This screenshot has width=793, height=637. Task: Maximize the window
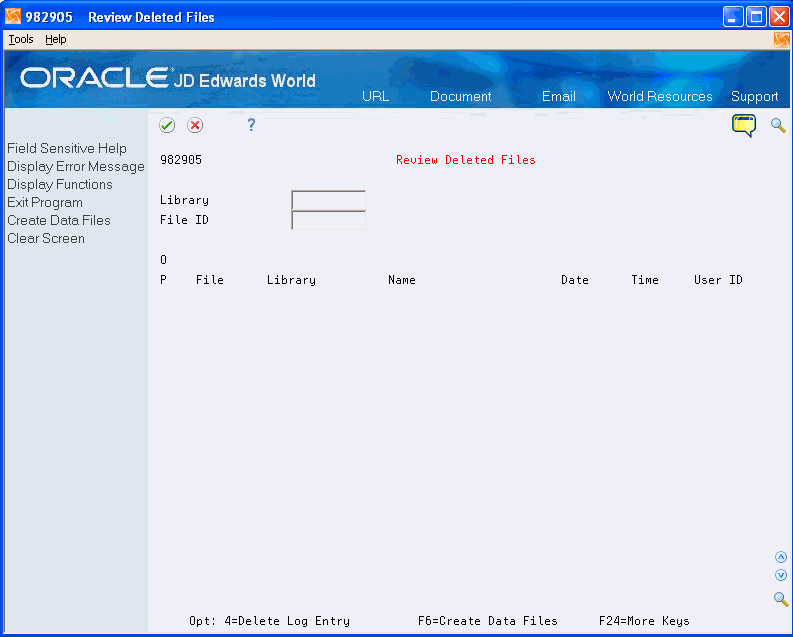tap(756, 17)
